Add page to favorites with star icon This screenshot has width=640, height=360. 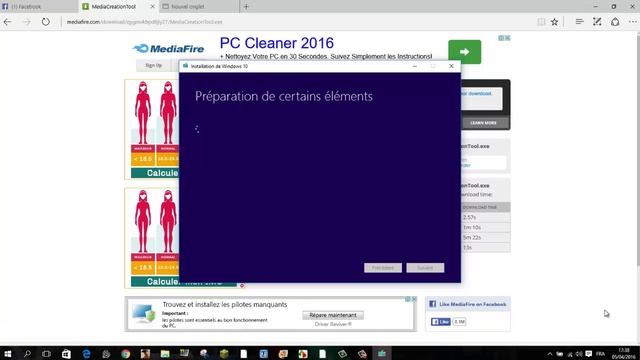click(x=554, y=22)
